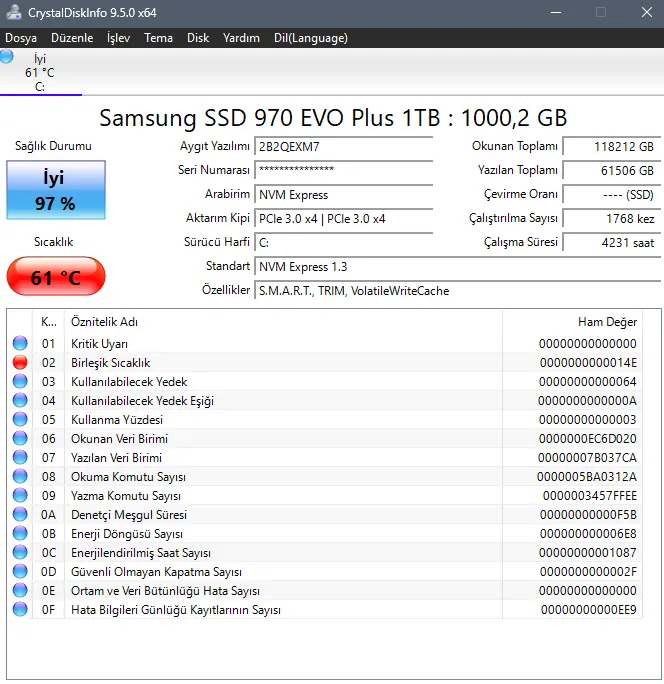This screenshot has height=684, width=664.
Task: Click the status dot for Okuma Komutu Sayısı
Action: click(x=20, y=476)
